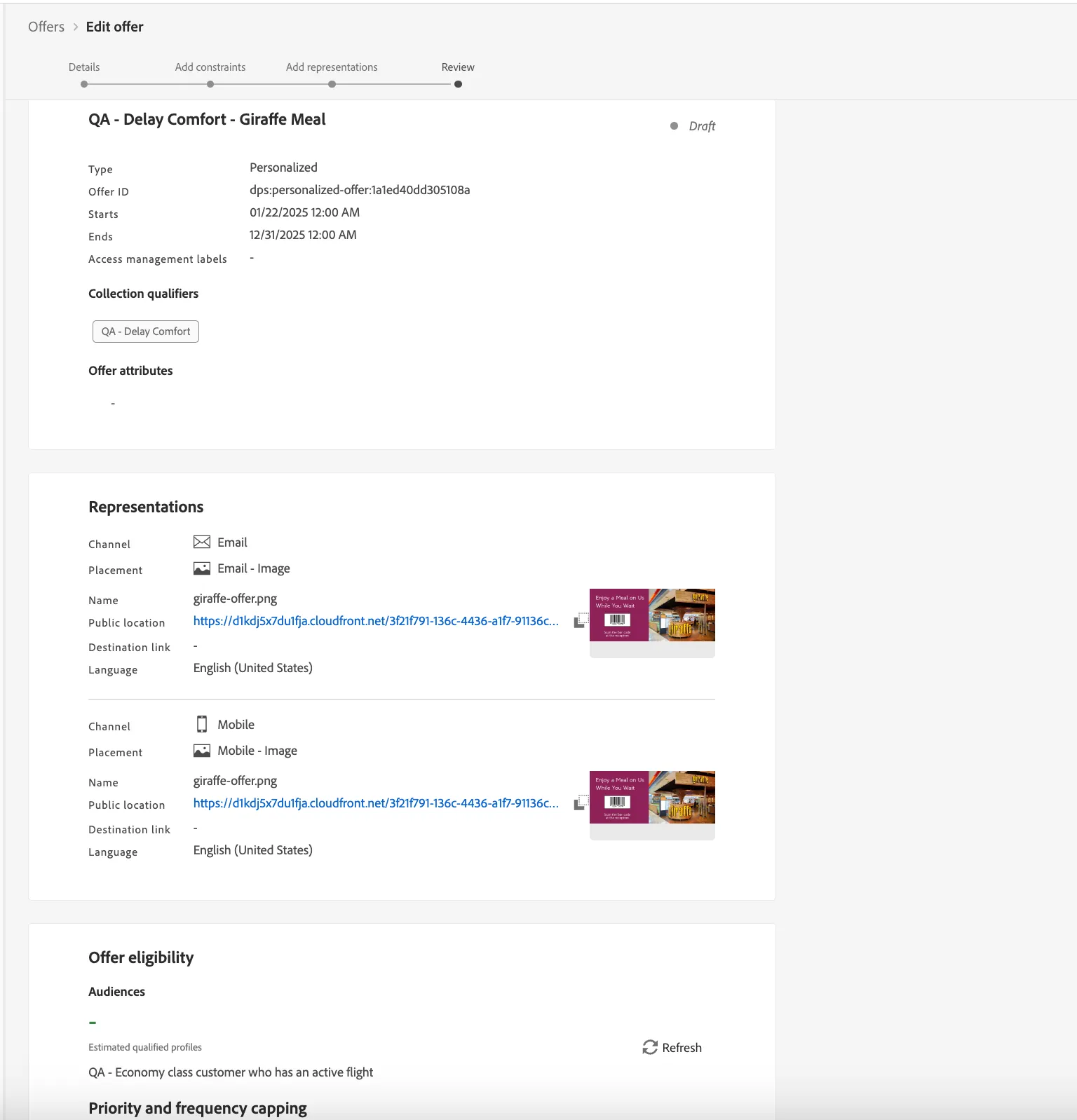Click the Personalized type value
This screenshot has width=1077, height=1120.
click(x=283, y=168)
